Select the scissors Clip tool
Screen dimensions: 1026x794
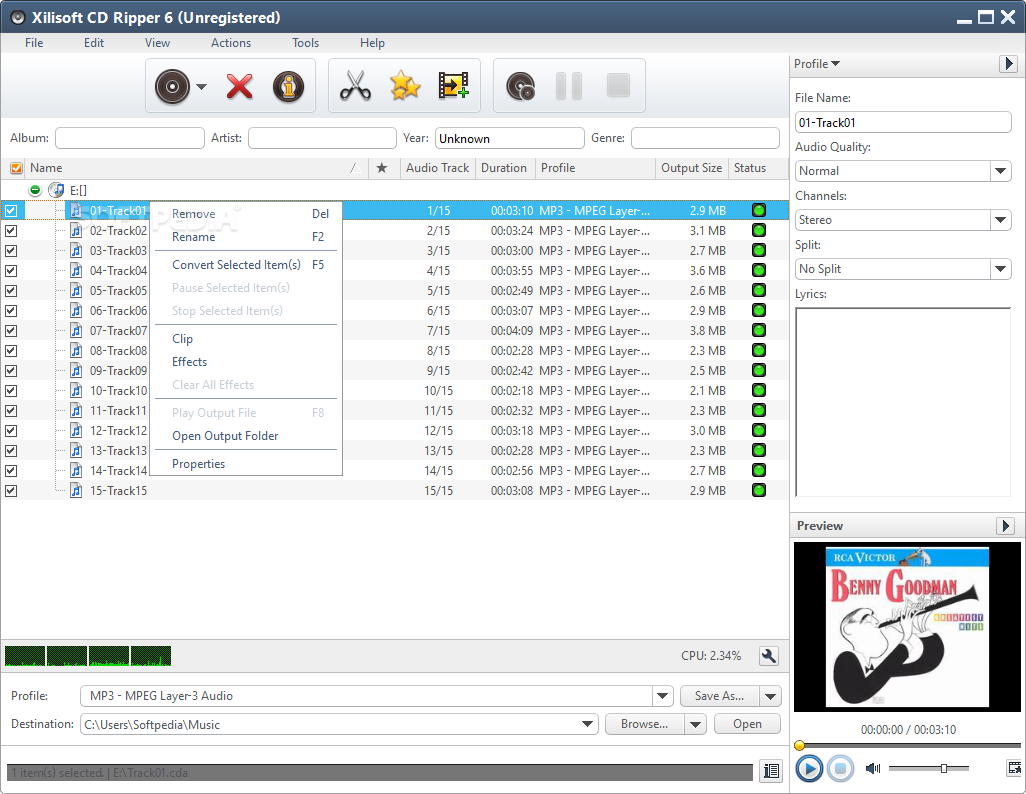tap(355, 86)
